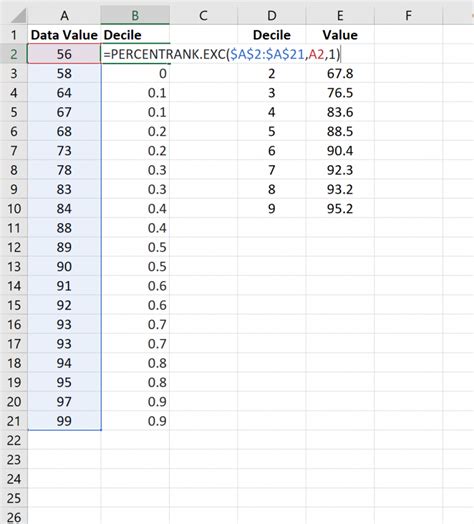Select row 2 header

(14, 54)
